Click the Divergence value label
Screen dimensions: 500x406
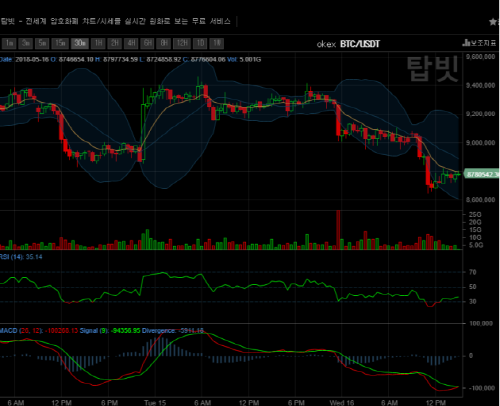click(173, 331)
